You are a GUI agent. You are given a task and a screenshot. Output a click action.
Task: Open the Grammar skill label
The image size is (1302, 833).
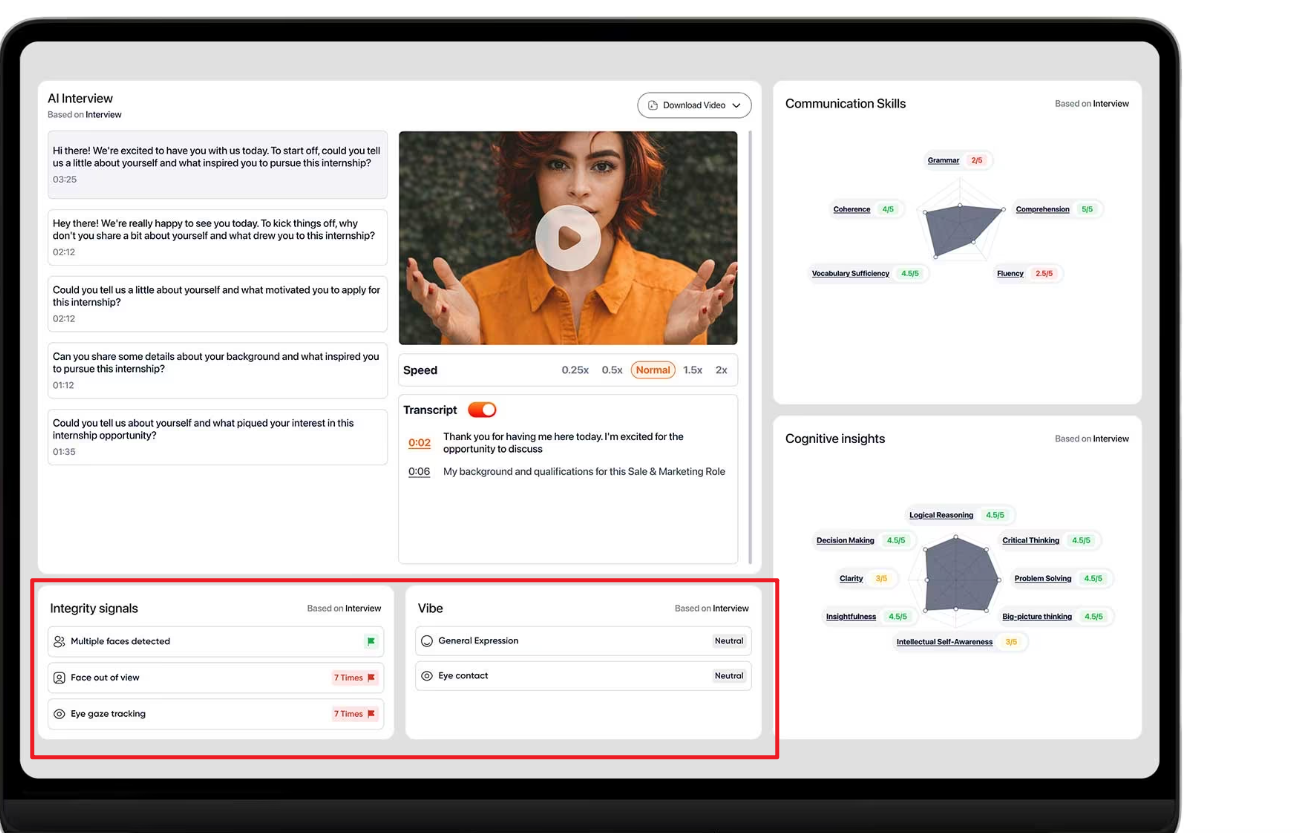(x=943, y=160)
